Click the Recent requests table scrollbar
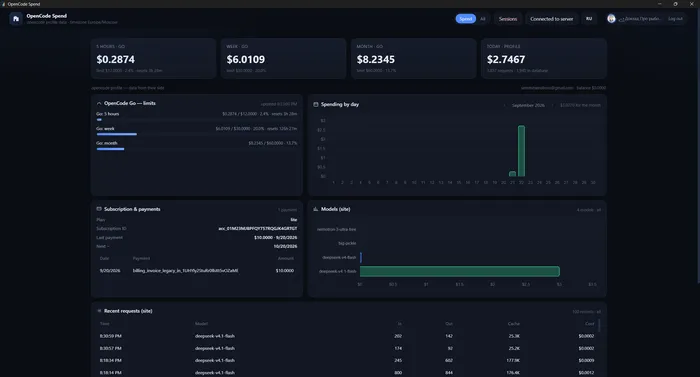 pyautogui.click(x=599, y=326)
